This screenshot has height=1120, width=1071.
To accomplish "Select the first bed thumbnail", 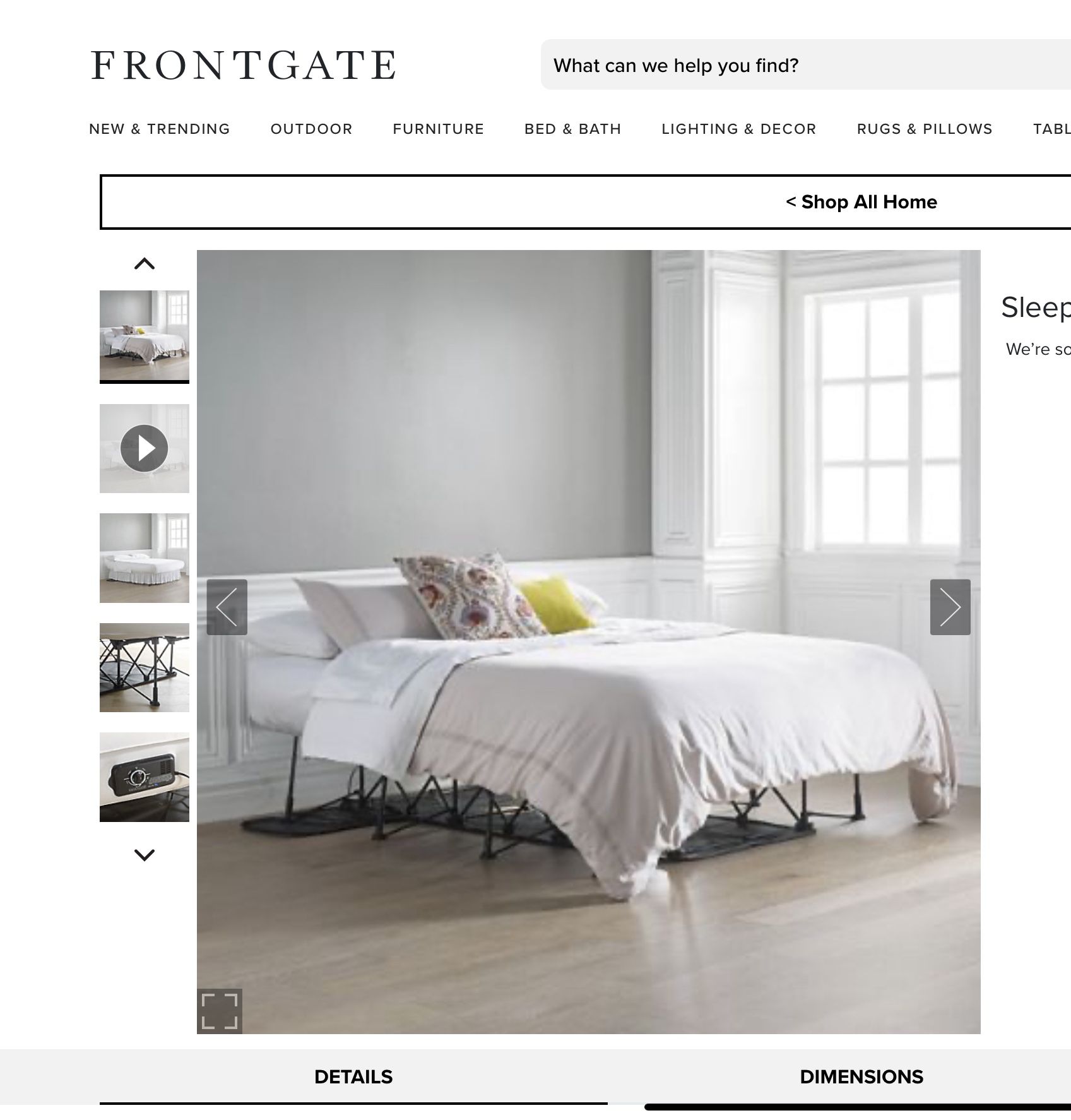I will pyautogui.click(x=145, y=335).
